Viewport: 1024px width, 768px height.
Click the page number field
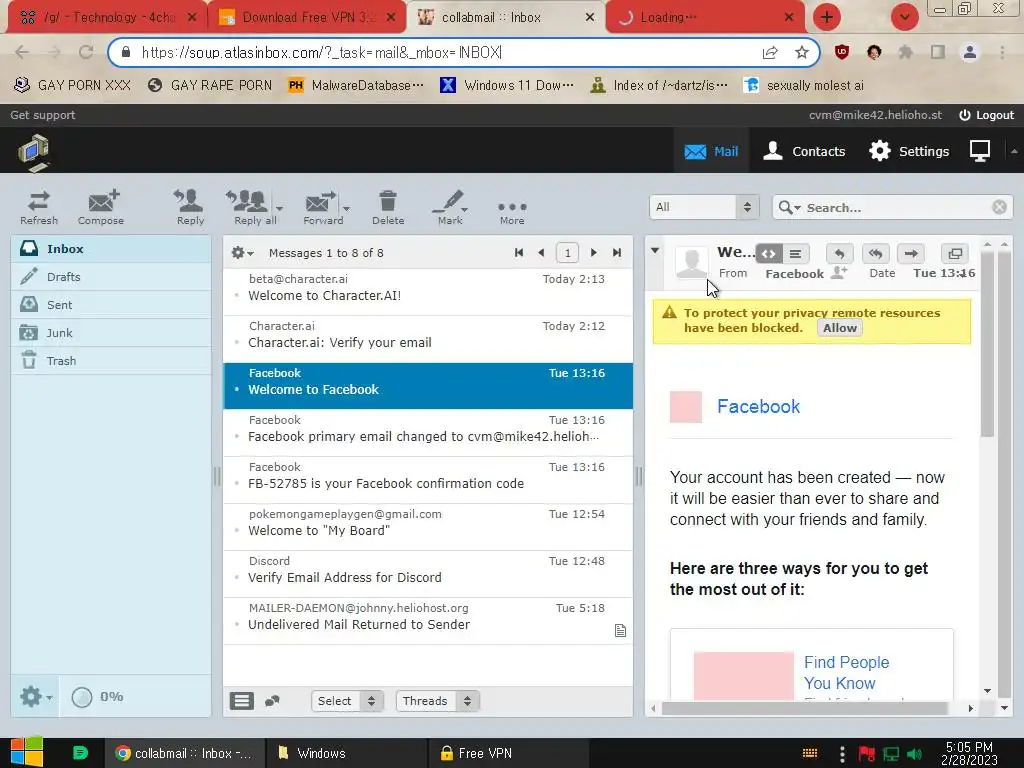568,253
